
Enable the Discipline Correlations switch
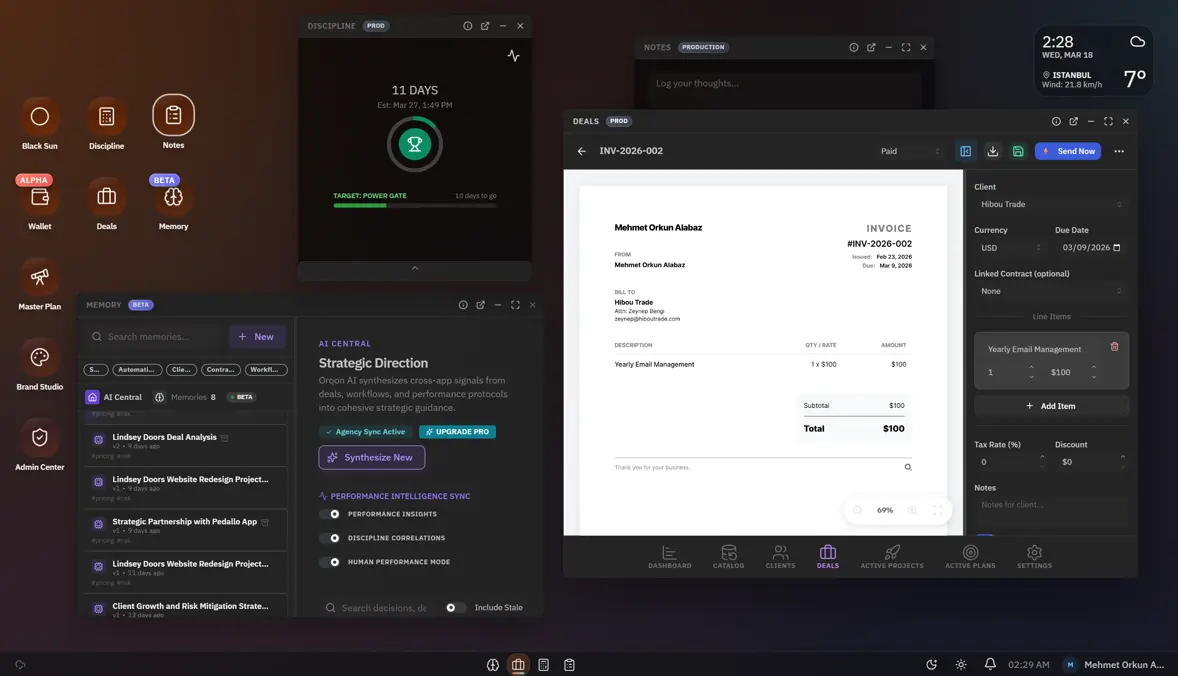pyautogui.click(x=330, y=538)
